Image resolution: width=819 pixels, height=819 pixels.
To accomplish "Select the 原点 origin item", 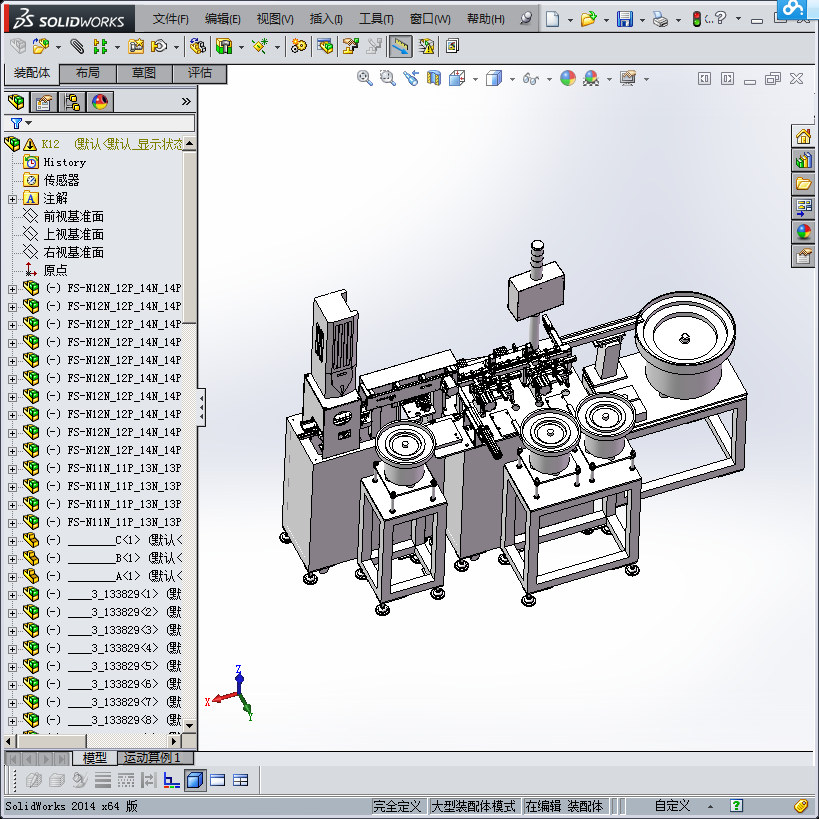I will click(x=55, y=271).
